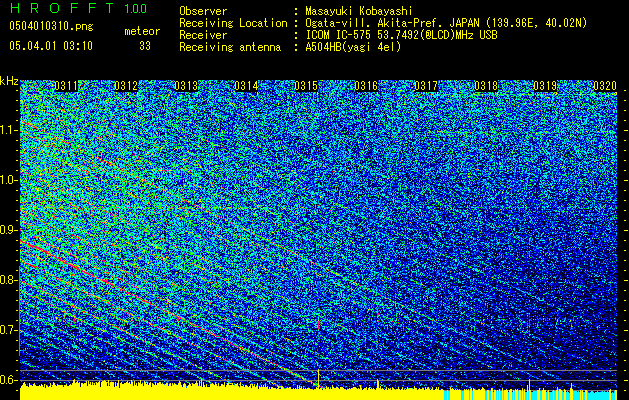The image size is (629, 400).
Task: Click the meteor label
Action: [142, 31]
